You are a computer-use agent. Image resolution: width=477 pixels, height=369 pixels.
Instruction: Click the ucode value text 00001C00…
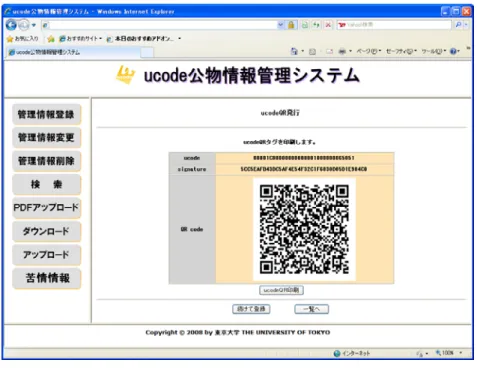[x=304, y=158]
